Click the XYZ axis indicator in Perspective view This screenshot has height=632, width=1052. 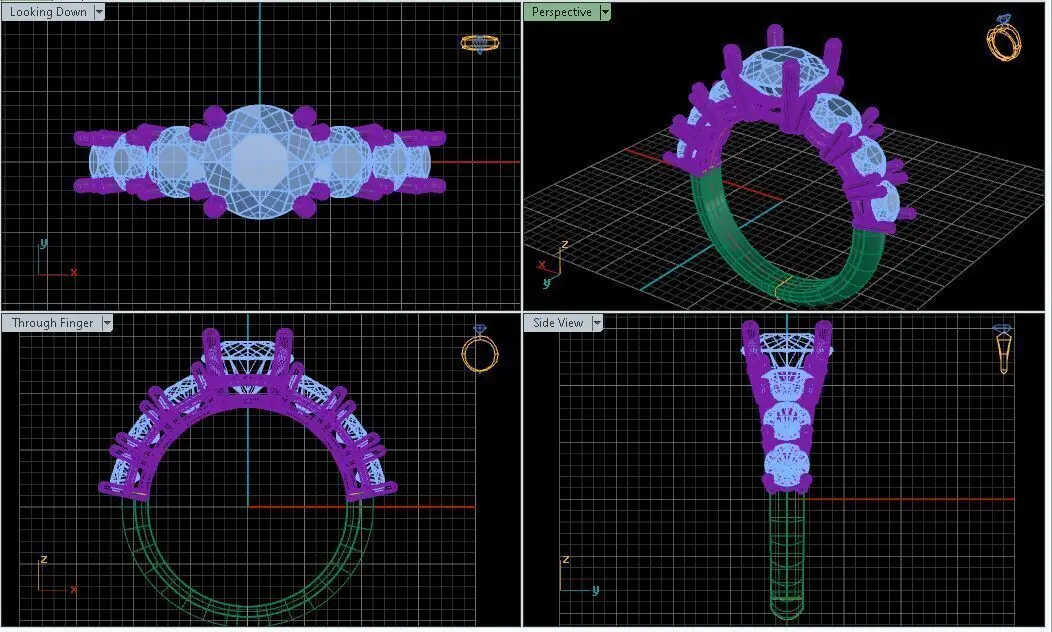(554, 266)
